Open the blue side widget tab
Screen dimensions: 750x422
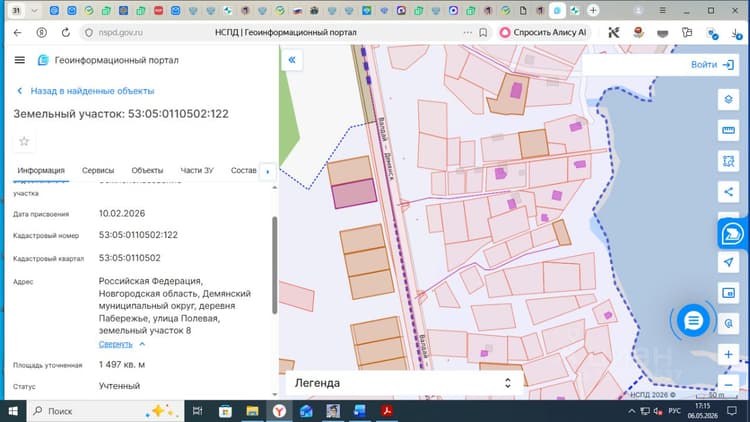coord(732,234)
